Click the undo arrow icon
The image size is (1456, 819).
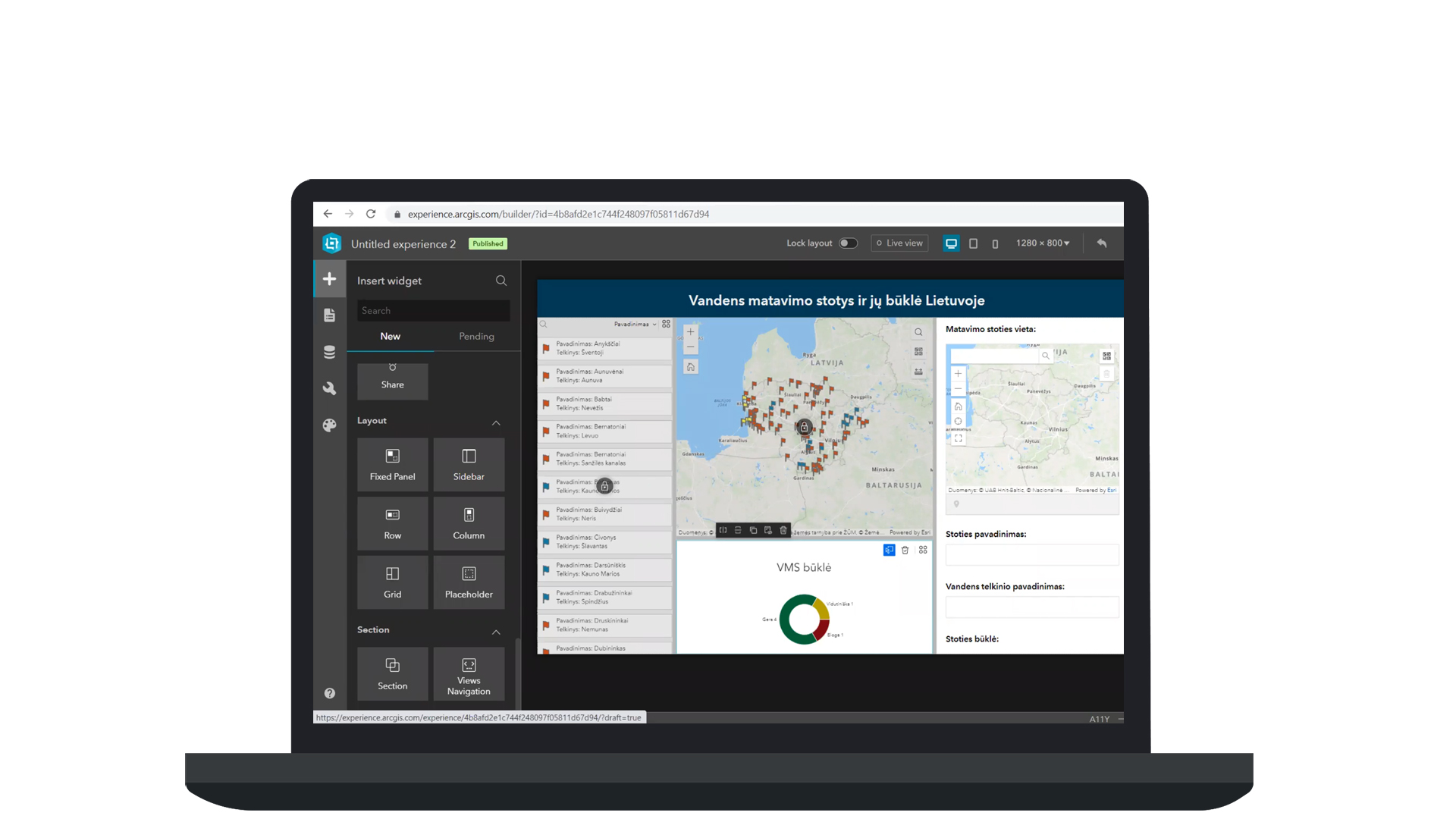[x=1102, y=243]
